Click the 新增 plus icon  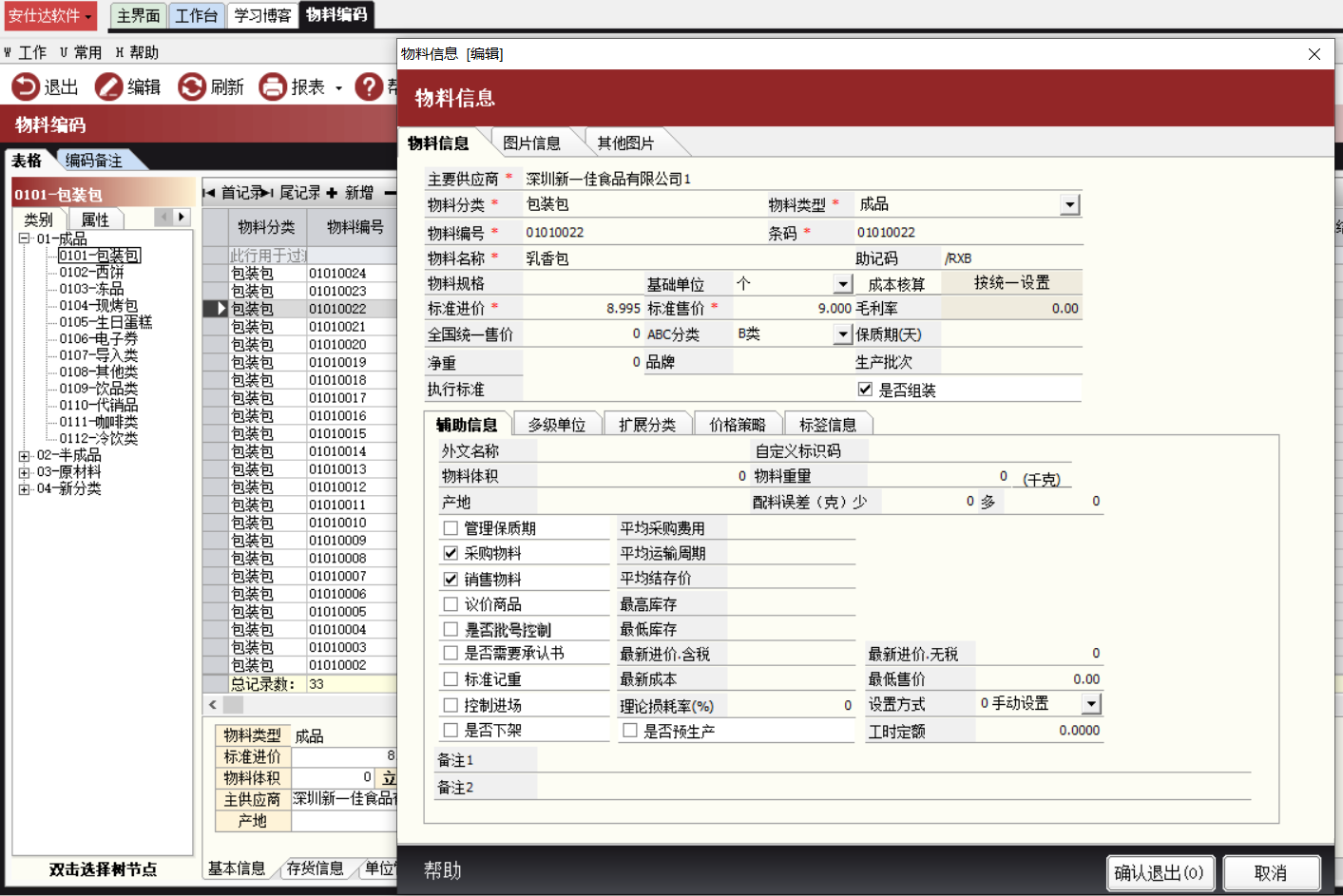[332, 193]
